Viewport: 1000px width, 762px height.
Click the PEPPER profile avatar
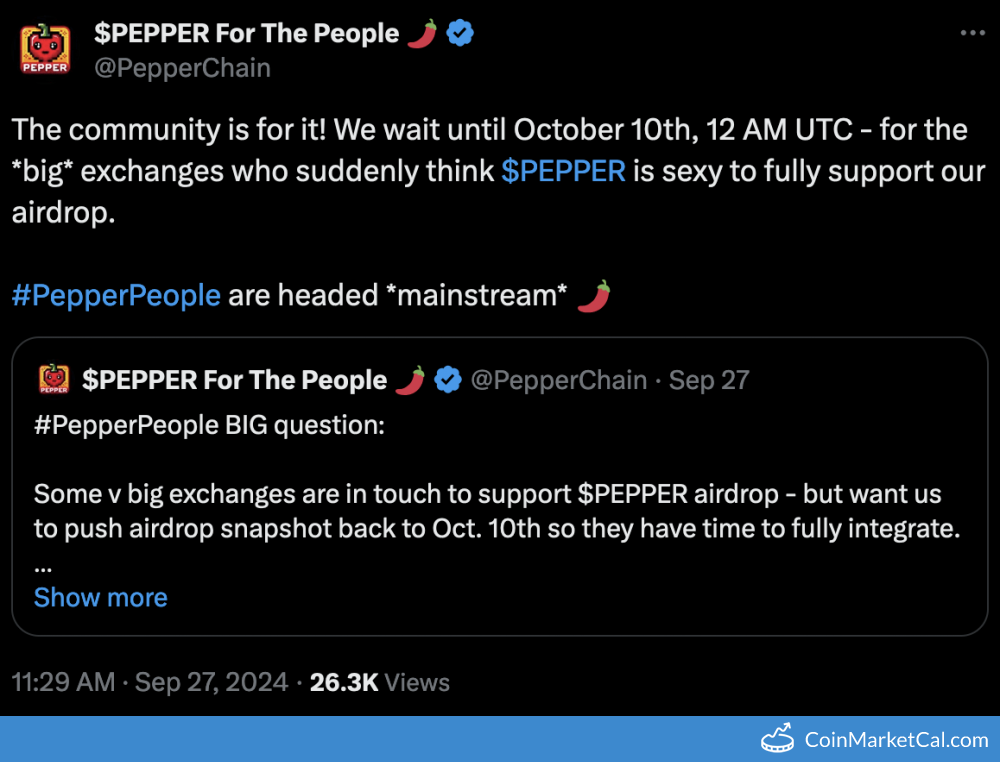tap(45, 50)
